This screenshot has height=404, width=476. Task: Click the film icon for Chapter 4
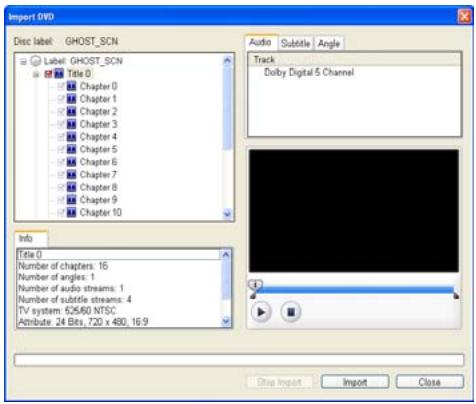[x=71, y=137]
